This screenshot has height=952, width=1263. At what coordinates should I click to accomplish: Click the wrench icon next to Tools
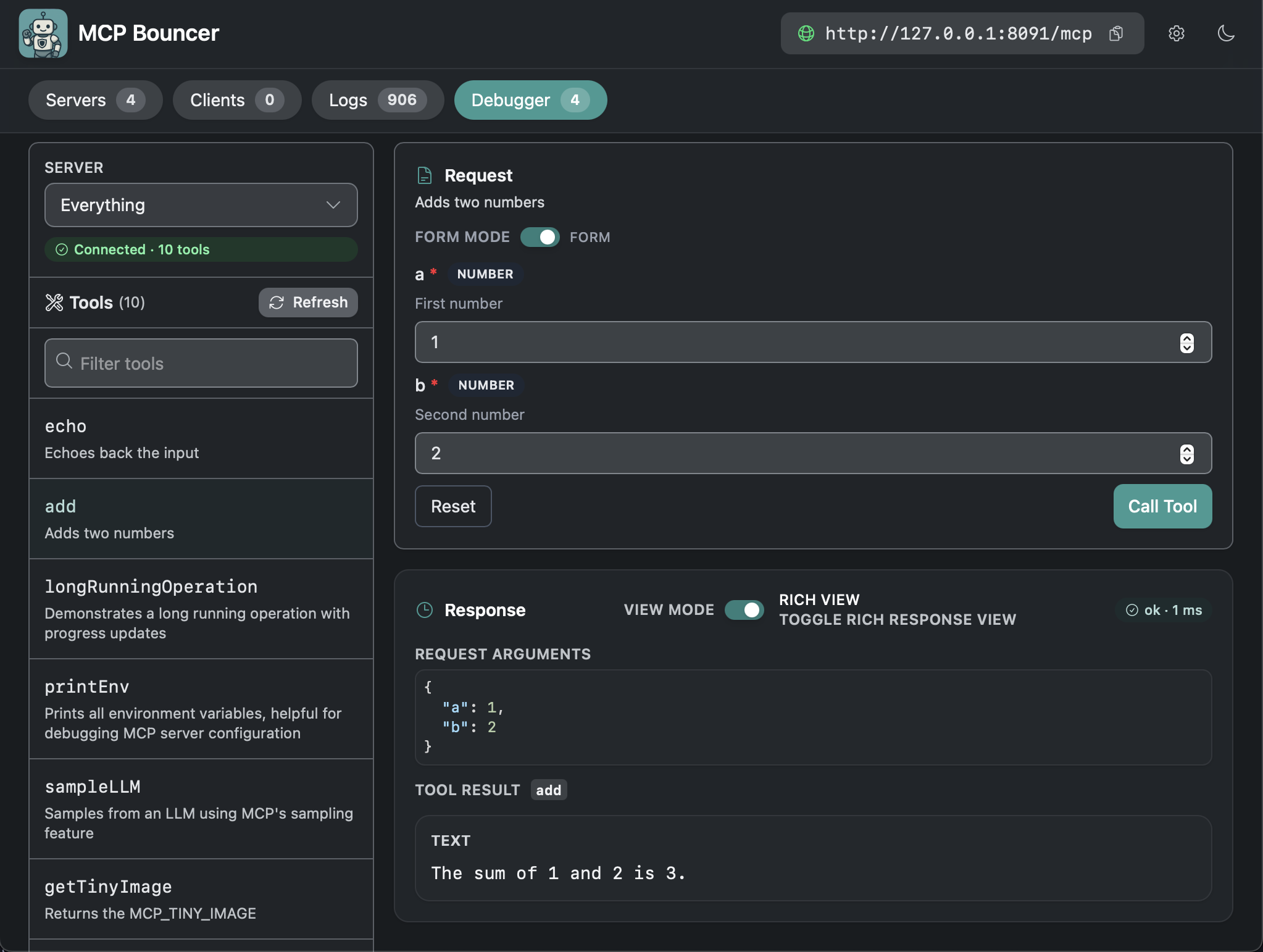54,303
